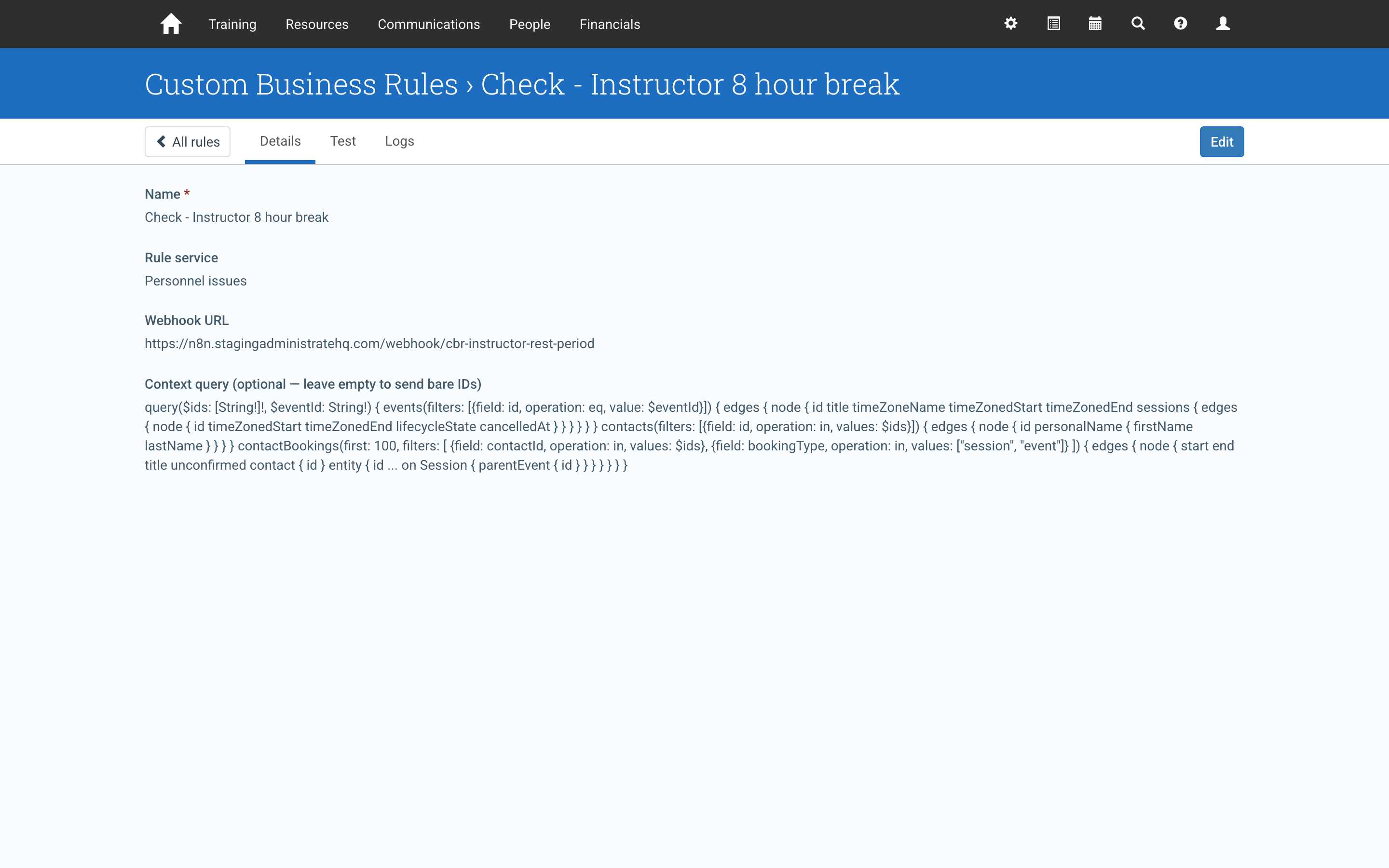The width and height of the screenshot is (1389, 868).
Task: Open the Training menu
Action: point(232,24)
